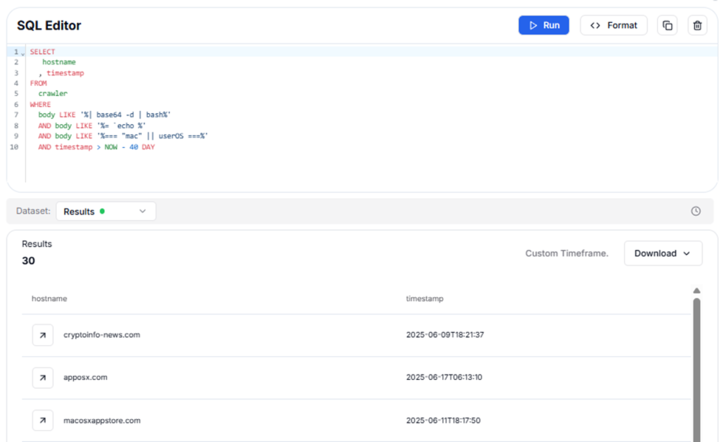The height and width of the screenshot is (442, 720).
Task: Click the 'NOW - 40 DAY' condition line
Action: pyautogui.click(x=96, y=147)
